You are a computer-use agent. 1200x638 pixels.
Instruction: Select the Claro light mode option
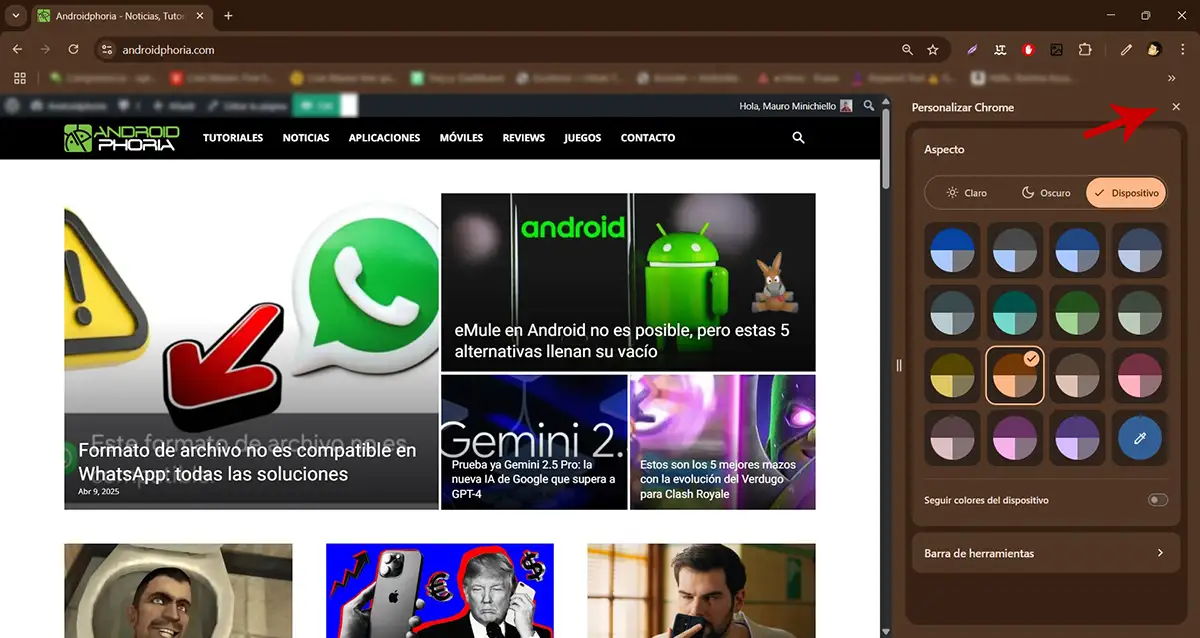pos(967,193)
